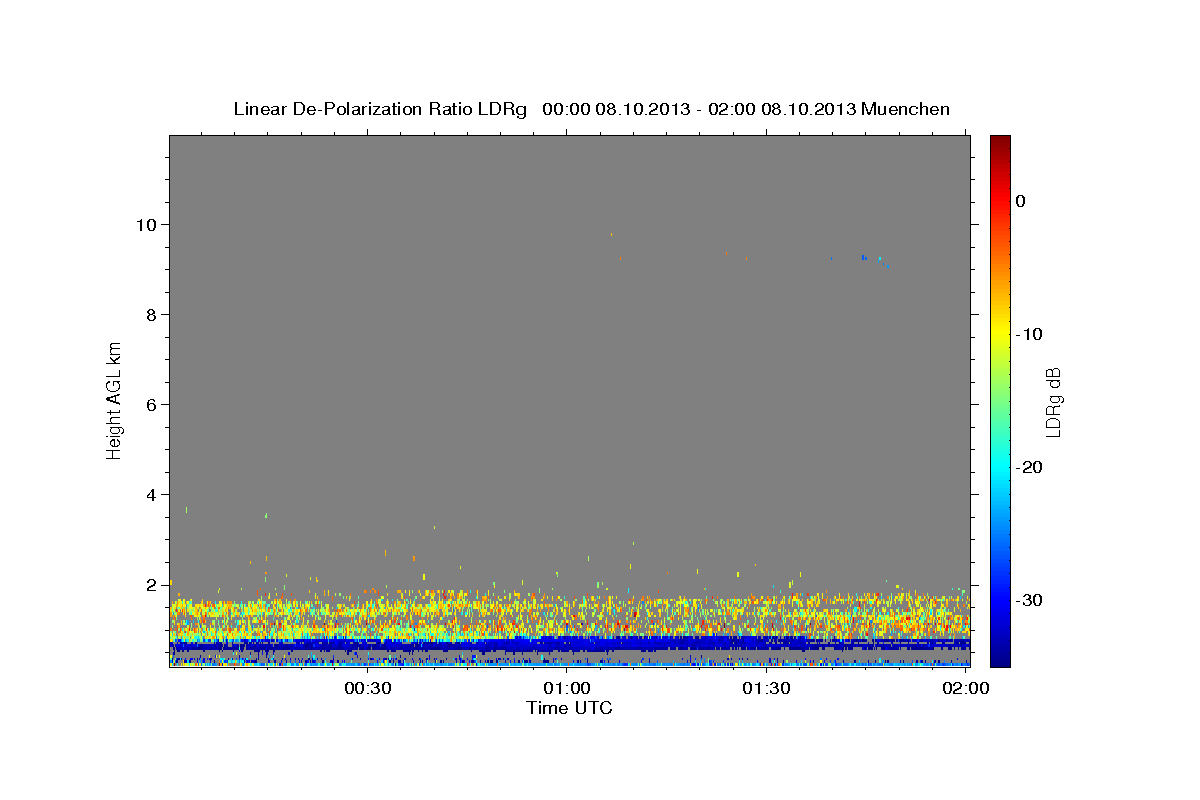Screen dimensions: 1200x800
Task: Click the dark blue low-LDR layer in plot
Action: (x=569, y=644)
